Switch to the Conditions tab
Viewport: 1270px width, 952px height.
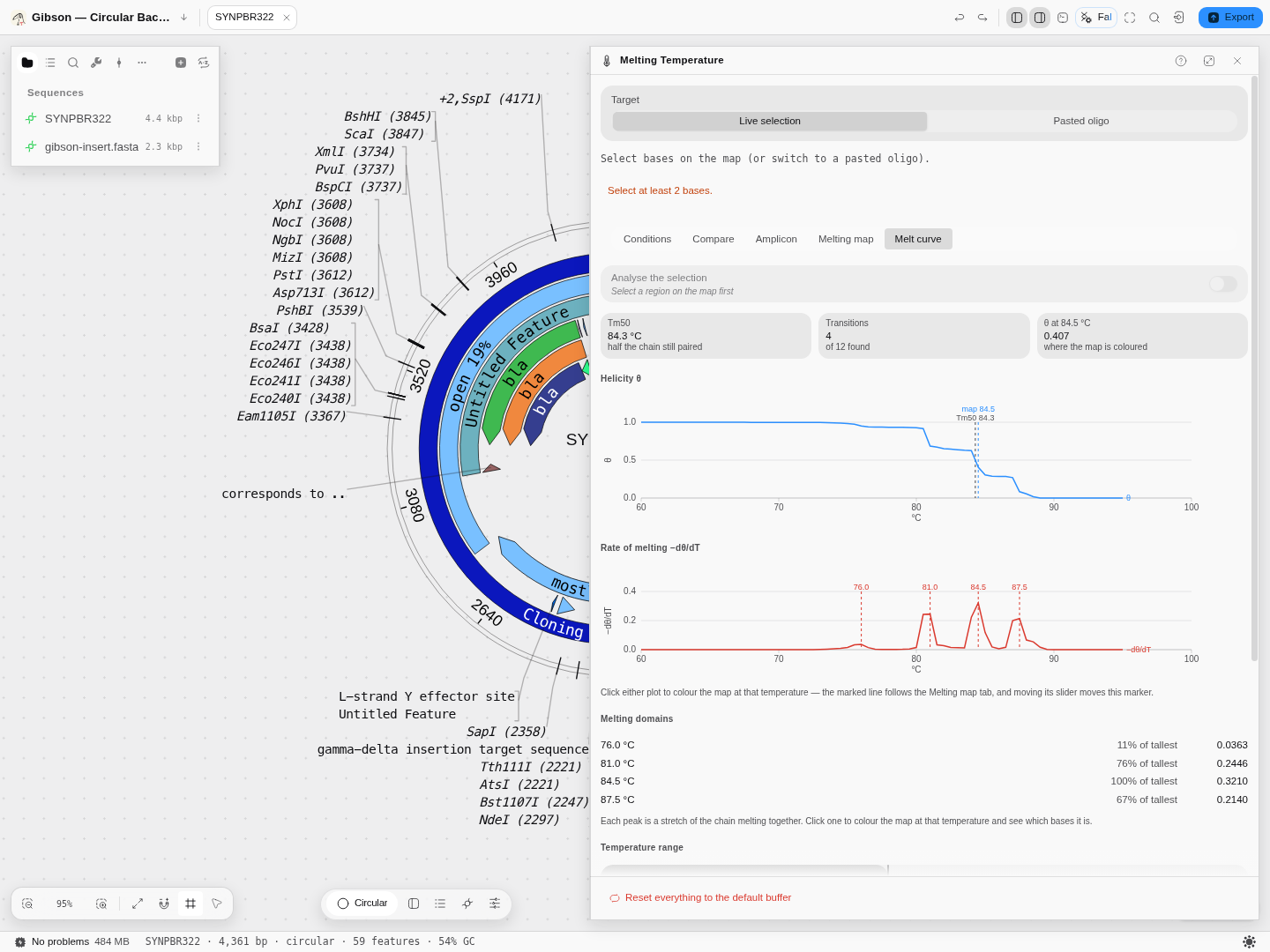point(647,239)
